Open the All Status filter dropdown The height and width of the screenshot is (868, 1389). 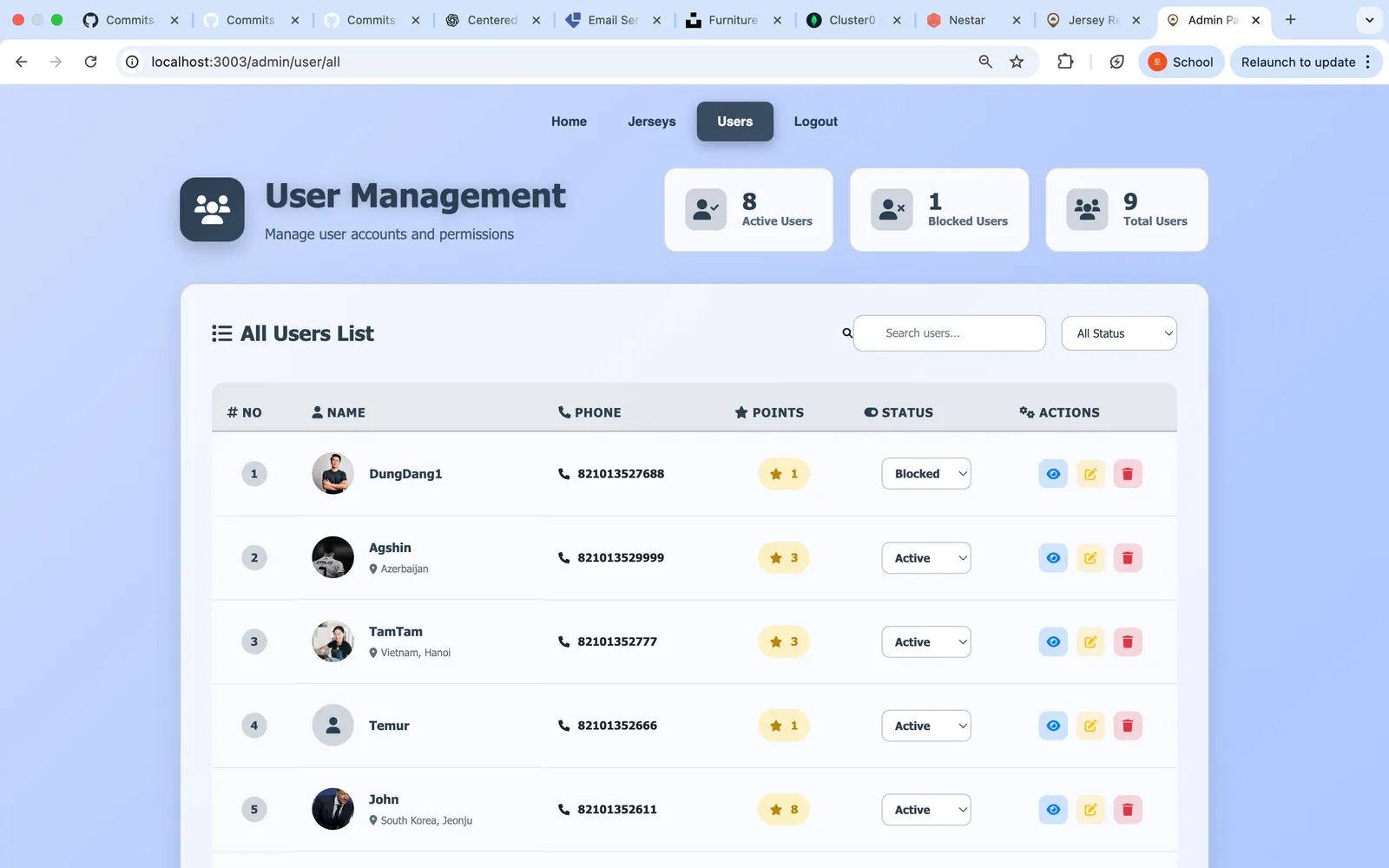tap(1119, 333)
